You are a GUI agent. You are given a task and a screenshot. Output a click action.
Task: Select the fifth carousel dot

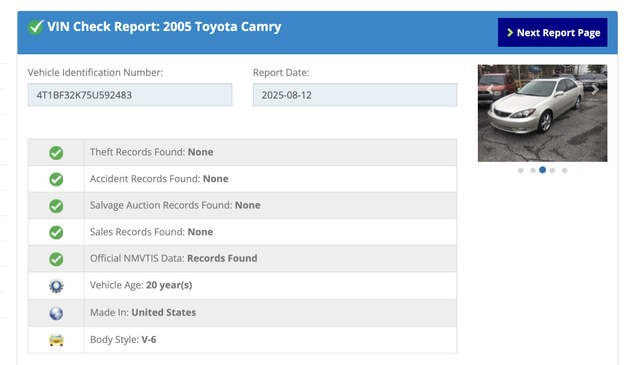point(564,170)
